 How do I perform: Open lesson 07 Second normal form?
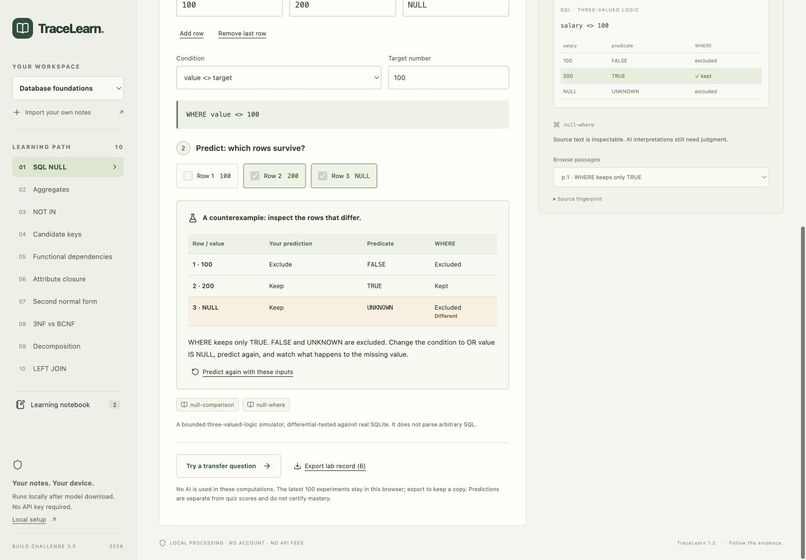point(68,301)
